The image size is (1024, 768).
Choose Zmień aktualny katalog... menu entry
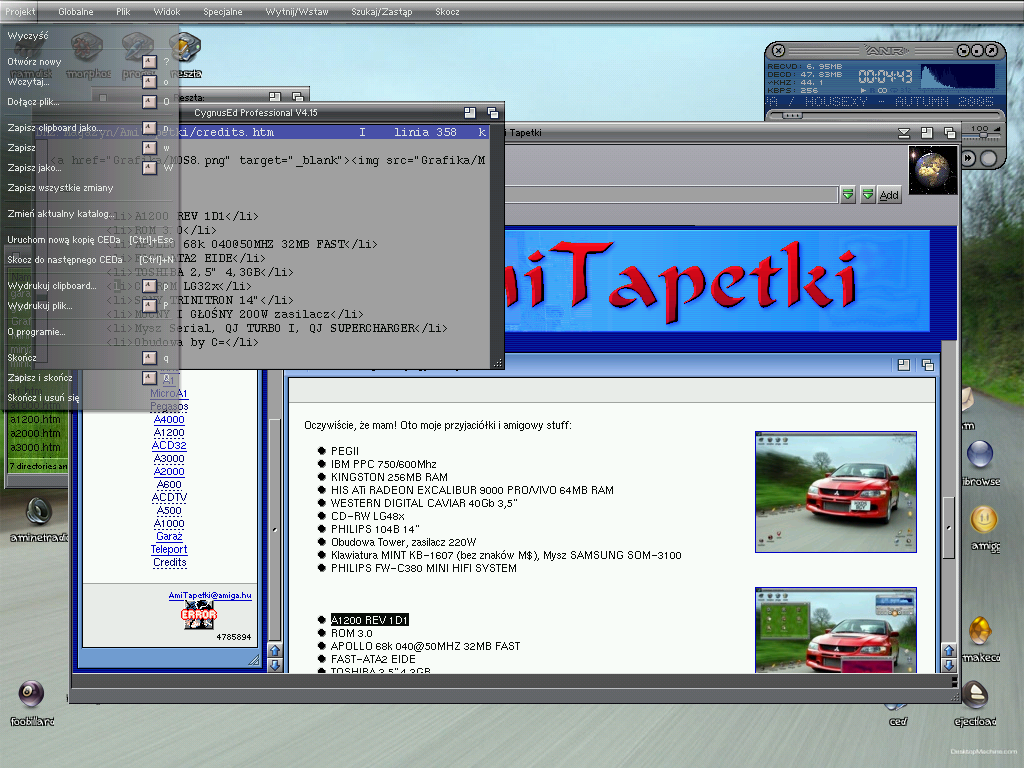point(89,214)
